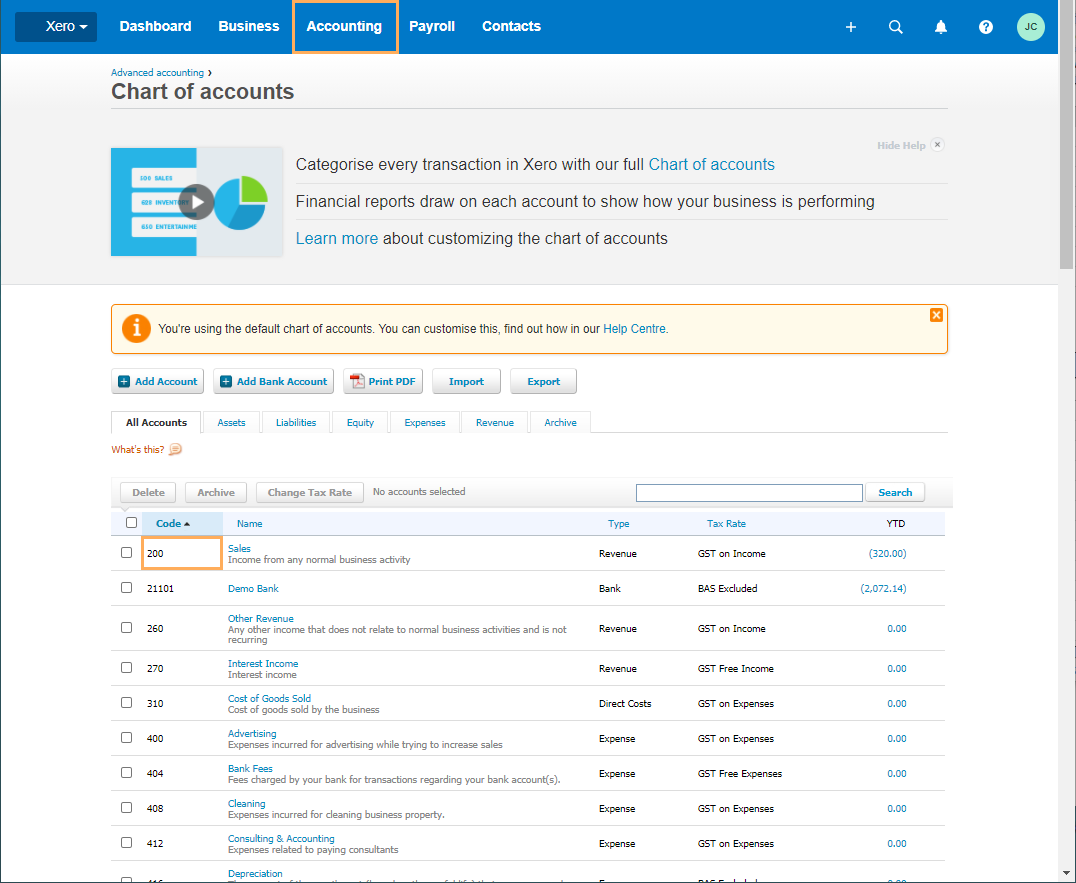1076x883 pixels.
Task: Click the plus quick-add icon
Action: (850, 27)
